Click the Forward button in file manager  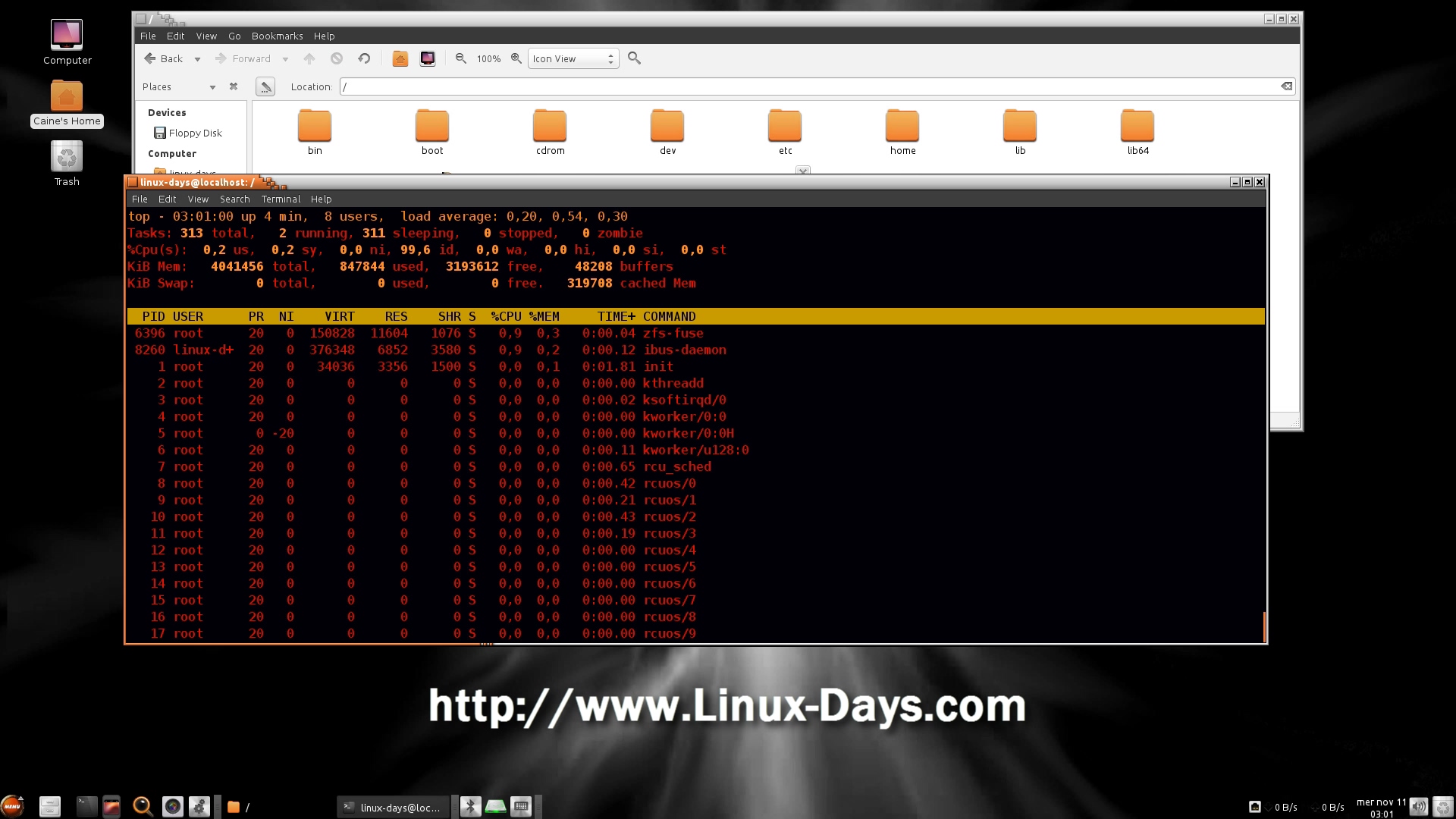(x=243, y=58)
